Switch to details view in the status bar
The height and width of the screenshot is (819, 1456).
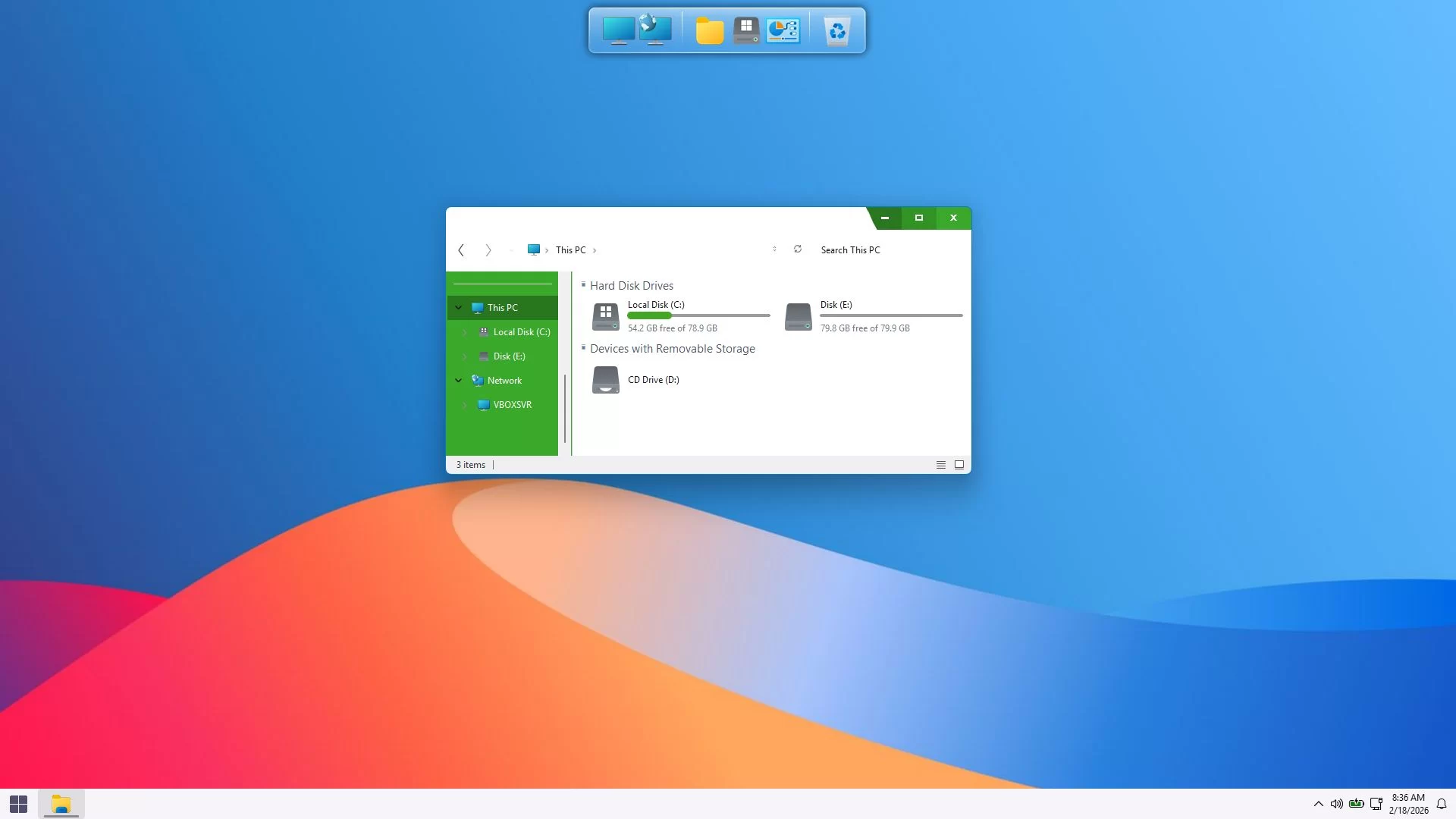pos(940,464)
